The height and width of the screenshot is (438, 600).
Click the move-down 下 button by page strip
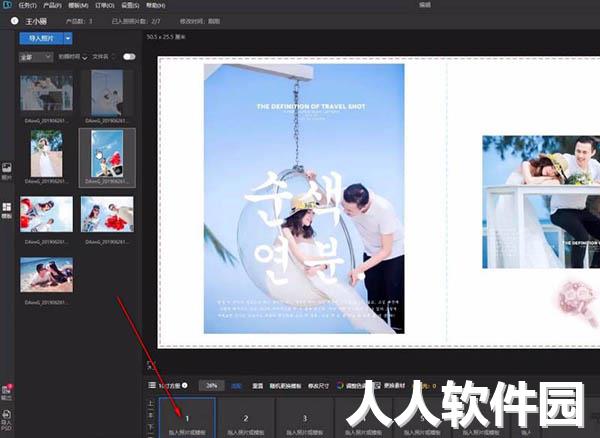pyautogui.click(x=150, y=428)
